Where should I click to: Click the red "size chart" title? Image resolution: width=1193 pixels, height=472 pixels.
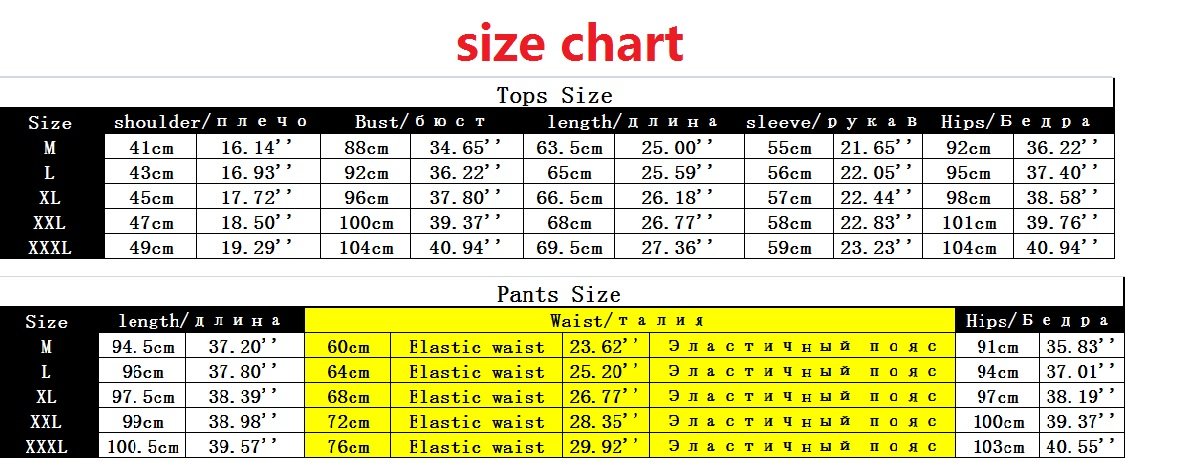(569, 43)
